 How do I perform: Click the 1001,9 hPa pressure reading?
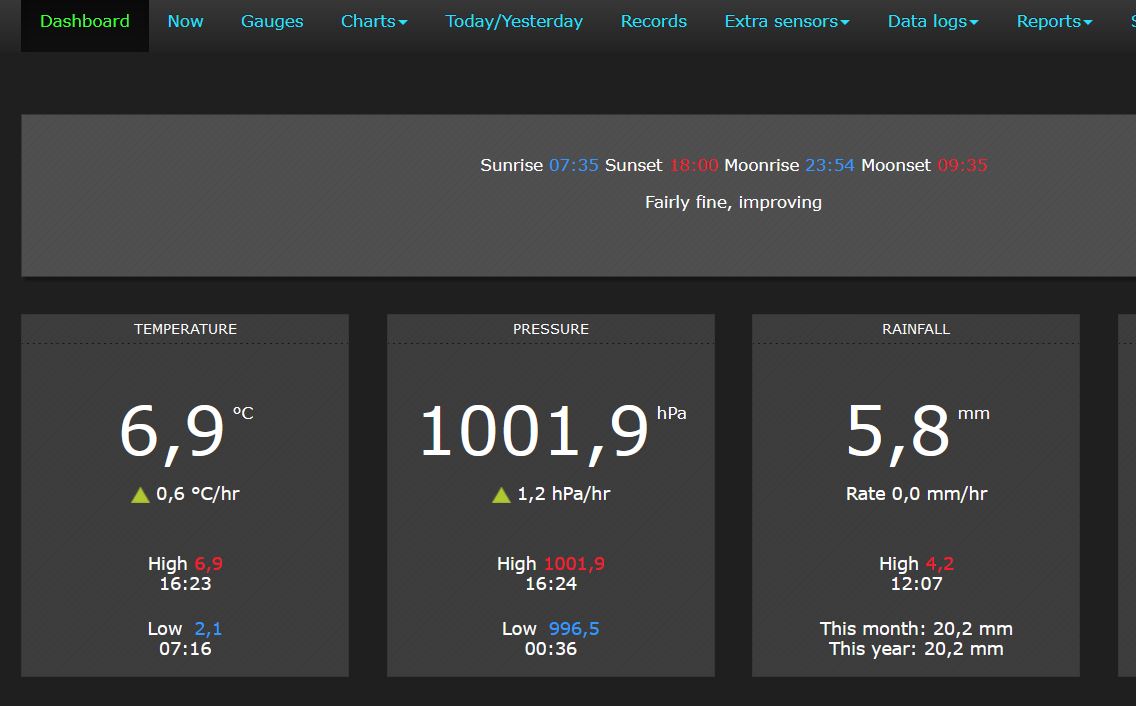(534, 432)
